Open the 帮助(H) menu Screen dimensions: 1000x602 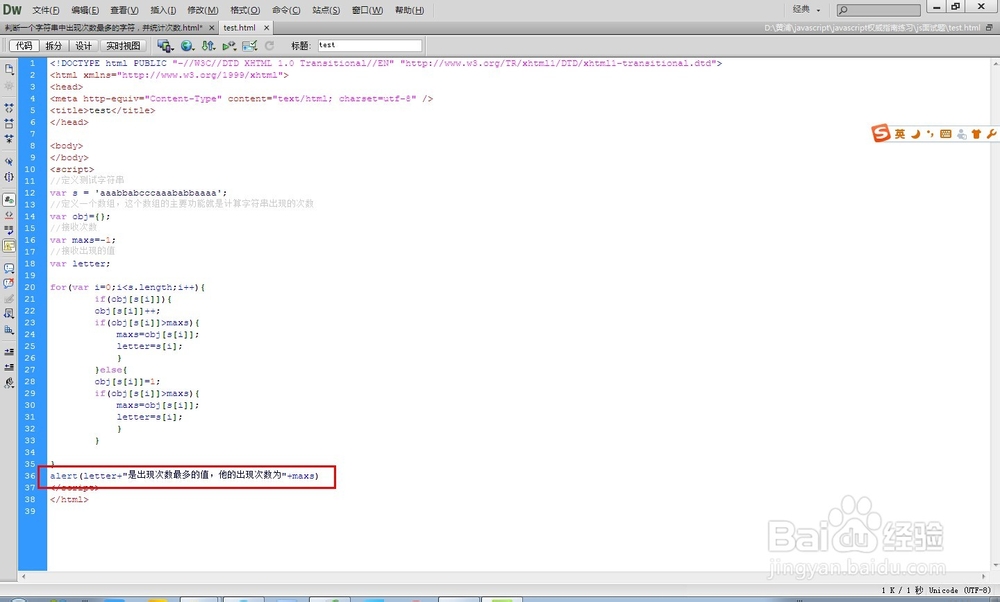pos(409,10)
